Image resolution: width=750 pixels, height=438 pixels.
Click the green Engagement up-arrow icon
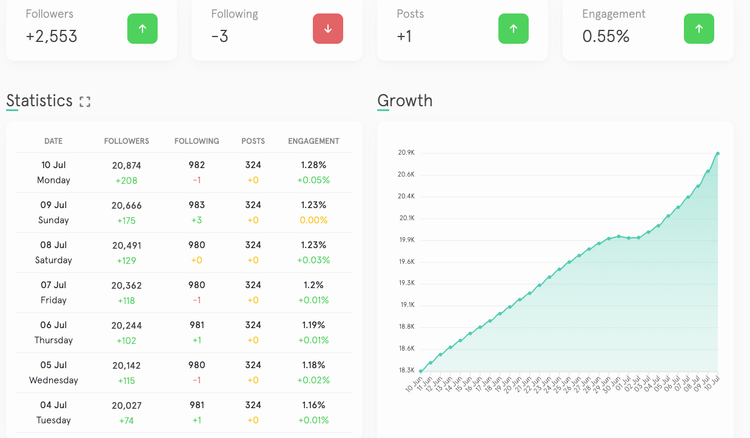(x=699, y=29)
